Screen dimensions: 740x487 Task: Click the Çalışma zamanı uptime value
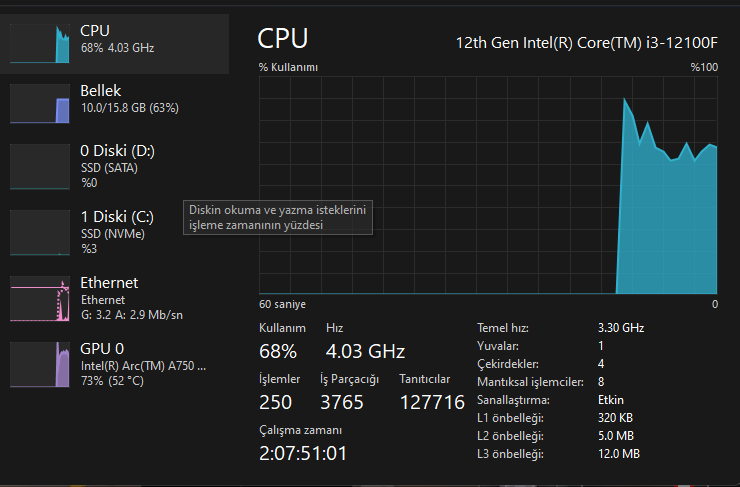[303, 453]
